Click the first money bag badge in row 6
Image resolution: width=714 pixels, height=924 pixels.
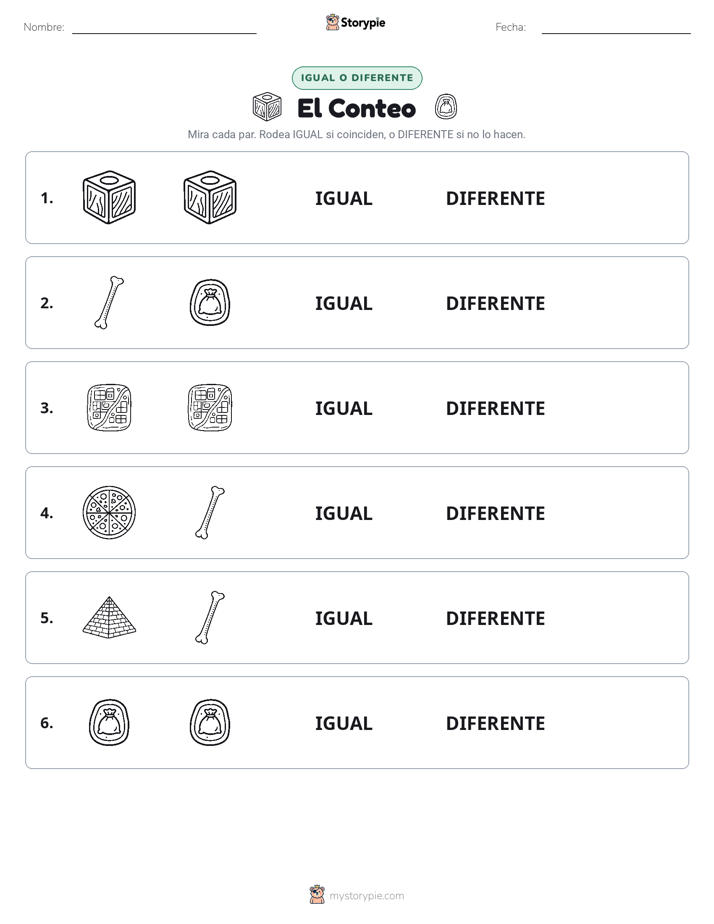coord(109,722)
